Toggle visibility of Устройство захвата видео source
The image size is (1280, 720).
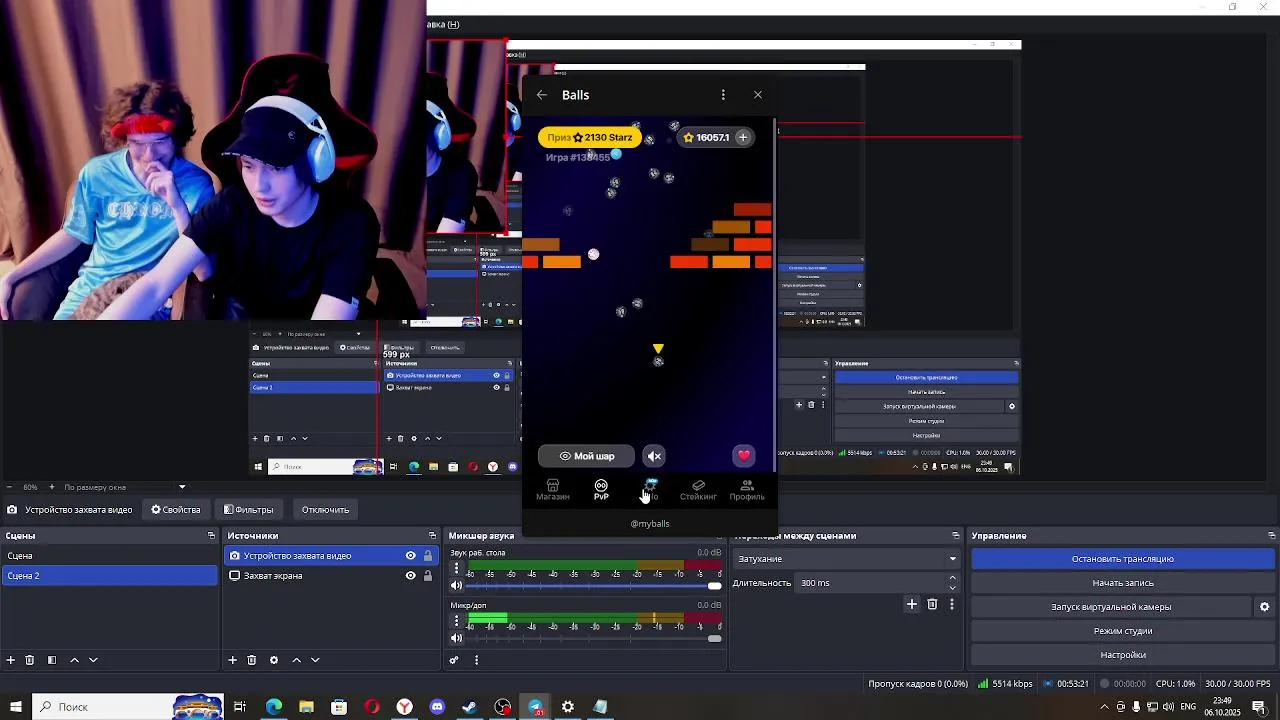pyautogui.click(x=410, y=556)
